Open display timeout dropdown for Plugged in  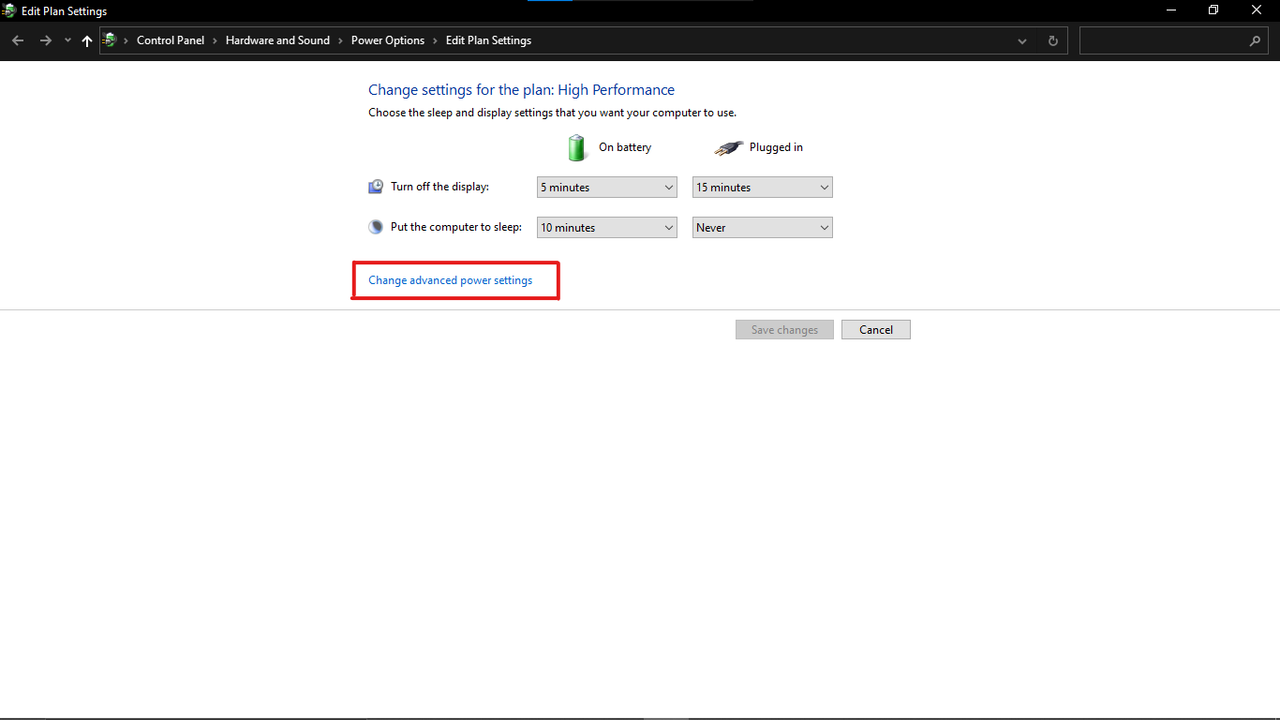pos(762,187)
